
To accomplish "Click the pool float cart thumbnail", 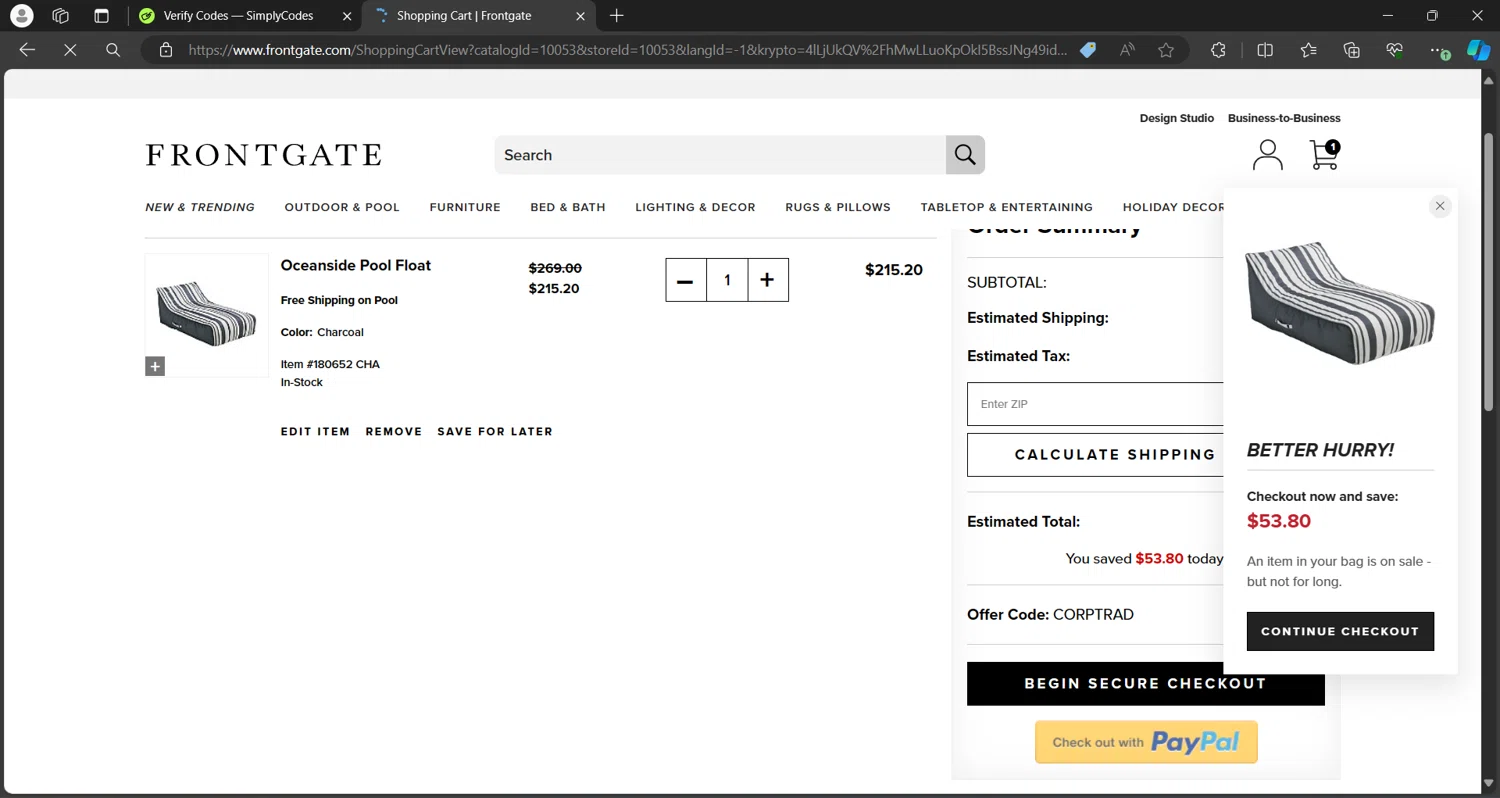I will pyautogui.click(x=207, y=315).
